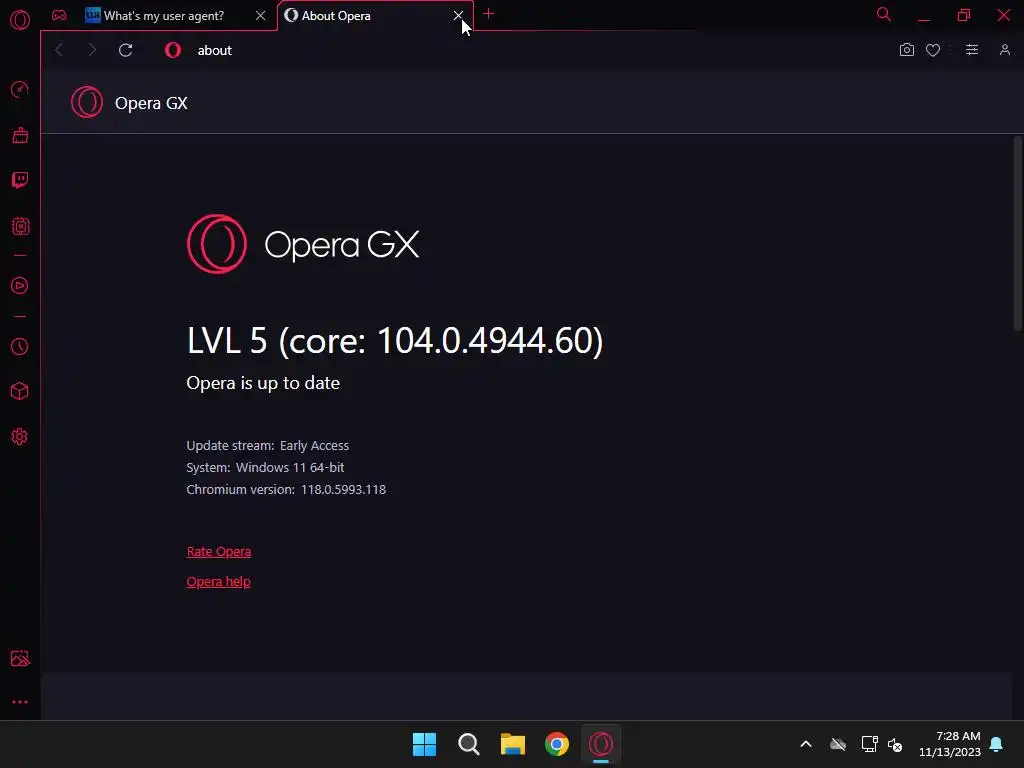Launch Chrome from the taskbar
The height and width of the screenshot is (768, 1024).
pos(556,744)
